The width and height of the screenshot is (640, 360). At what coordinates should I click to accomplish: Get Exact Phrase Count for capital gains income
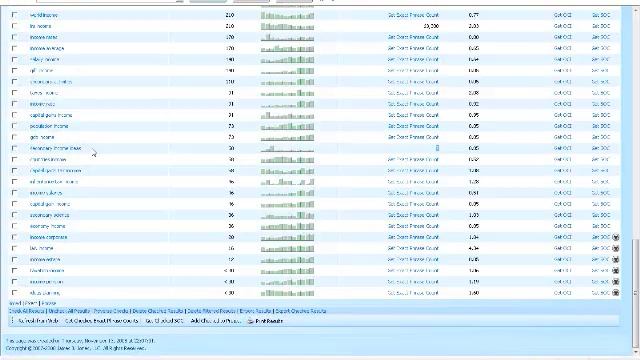click(413, 115)
